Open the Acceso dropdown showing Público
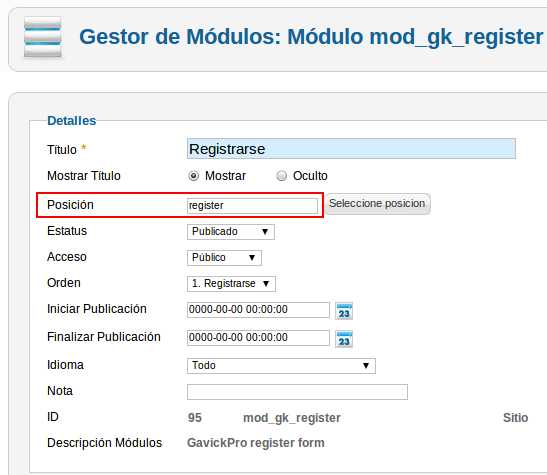 click(224, 258)
